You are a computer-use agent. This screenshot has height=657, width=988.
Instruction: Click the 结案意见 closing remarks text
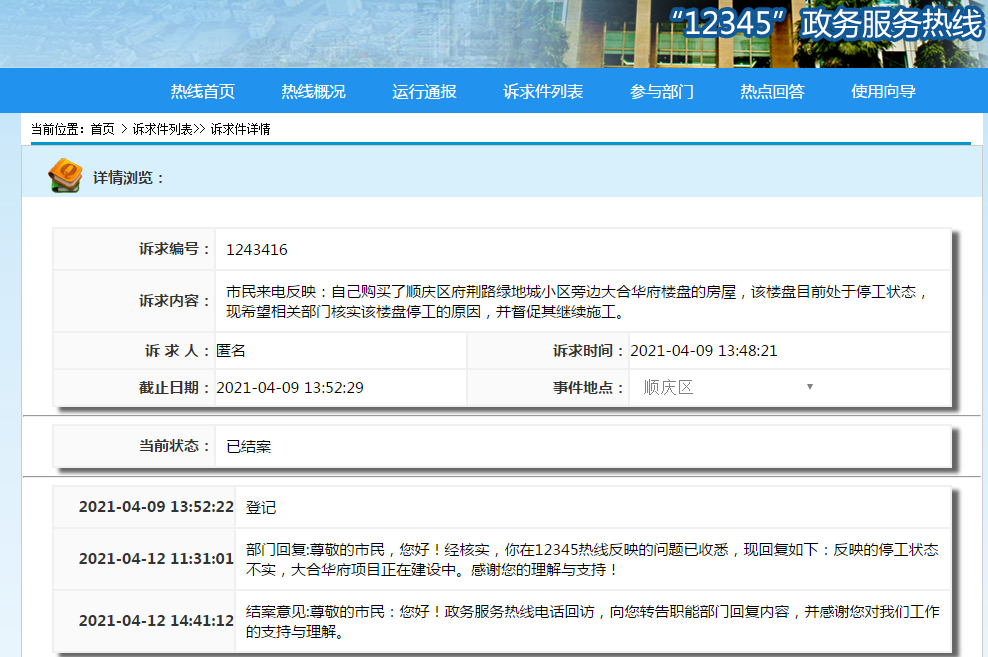coord(592,621)
